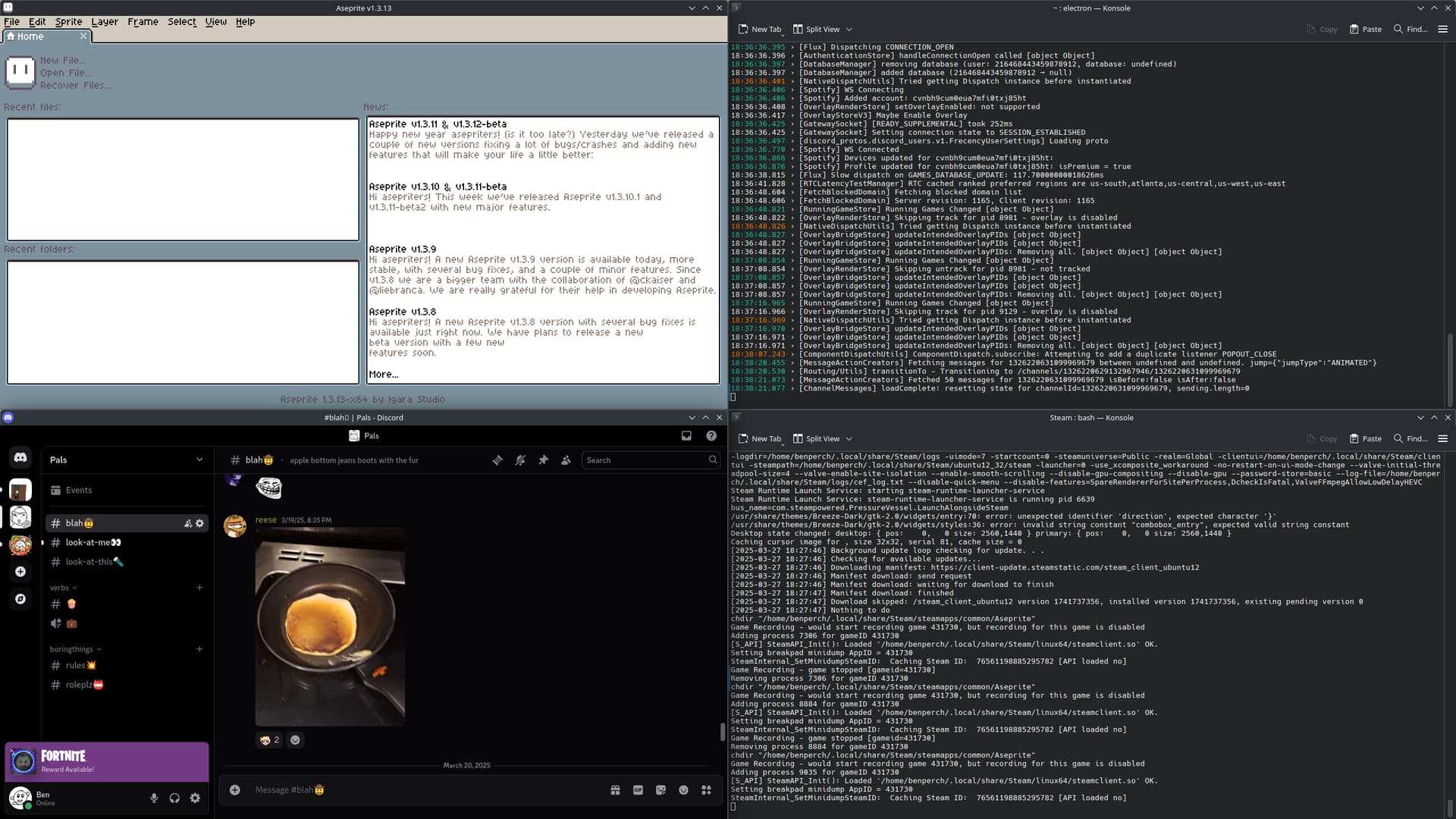Open Discover servers compass icon in Discord

click(x=20, y=599)
